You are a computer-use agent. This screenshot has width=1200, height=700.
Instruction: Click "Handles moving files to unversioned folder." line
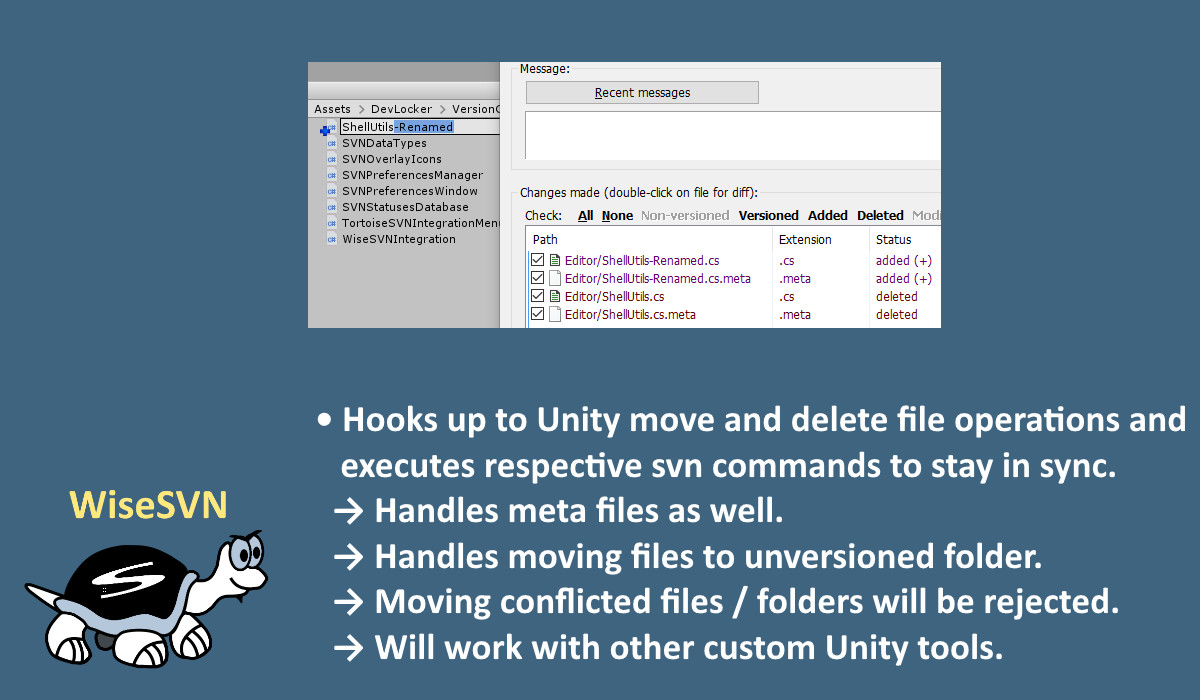click(688, 556)
